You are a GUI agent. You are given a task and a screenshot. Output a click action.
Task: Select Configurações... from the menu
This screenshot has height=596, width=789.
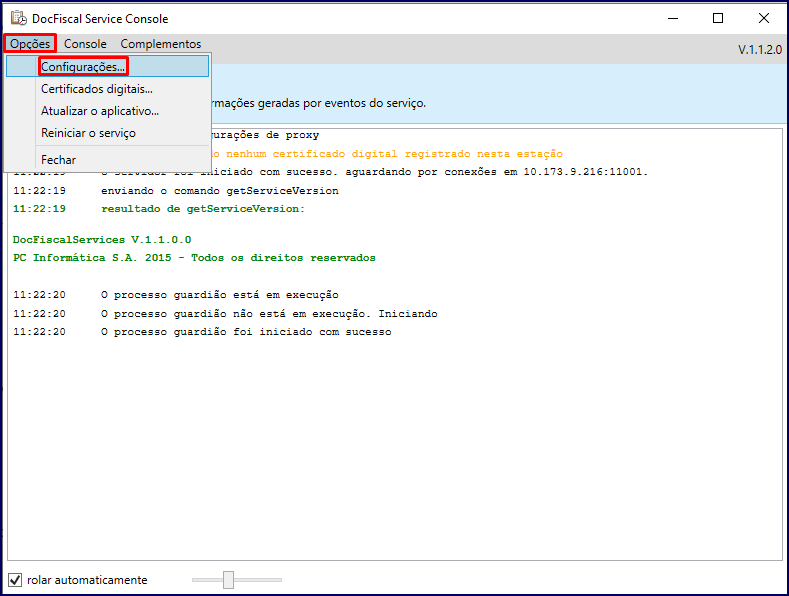tap(108, 66)
